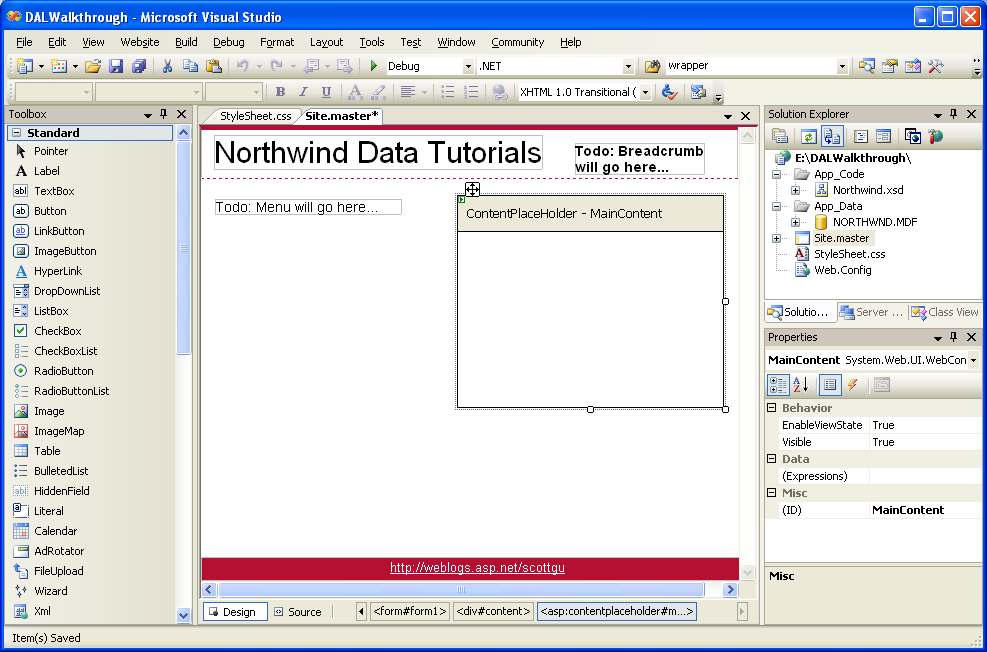Click the Refresh icon in Solution Explorer

coord(808,136)
